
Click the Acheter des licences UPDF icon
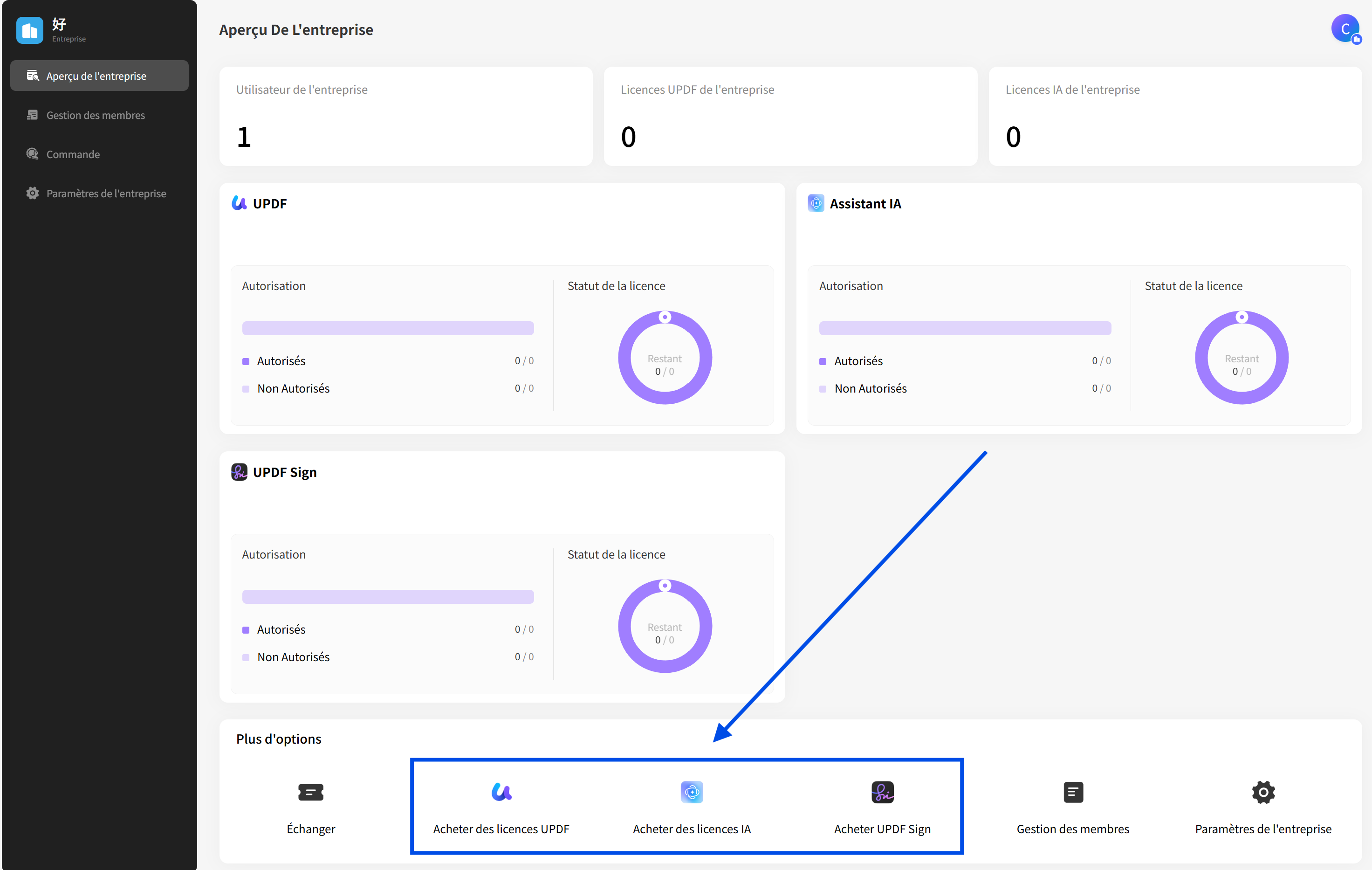pyautogui.click(x=501, y=792)
